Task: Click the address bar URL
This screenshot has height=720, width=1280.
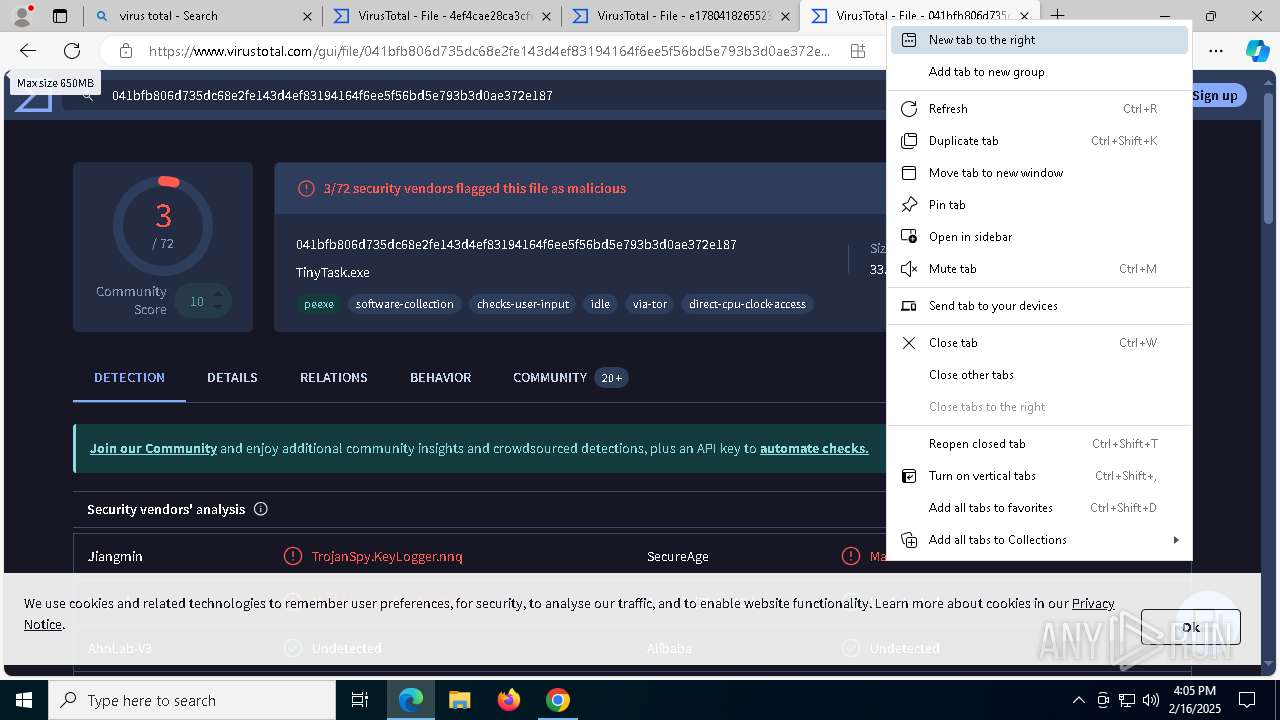Action: [489, 51]
